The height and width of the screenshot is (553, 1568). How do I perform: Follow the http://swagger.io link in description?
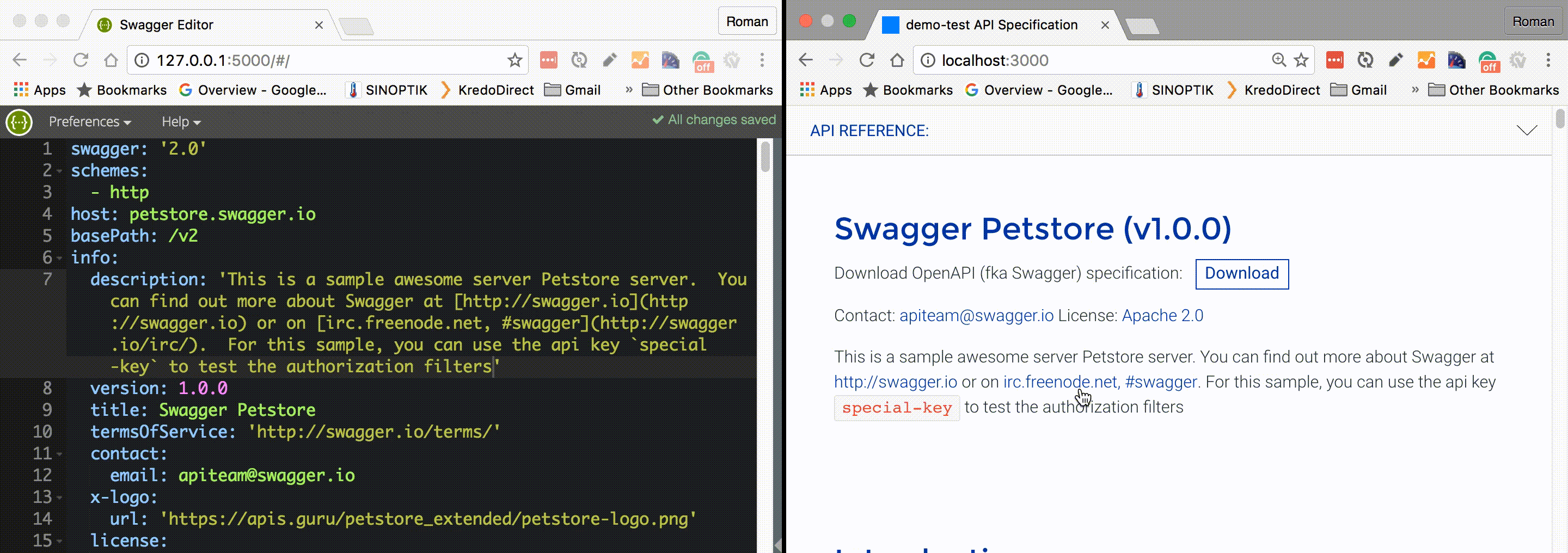[x=896, y=382]
